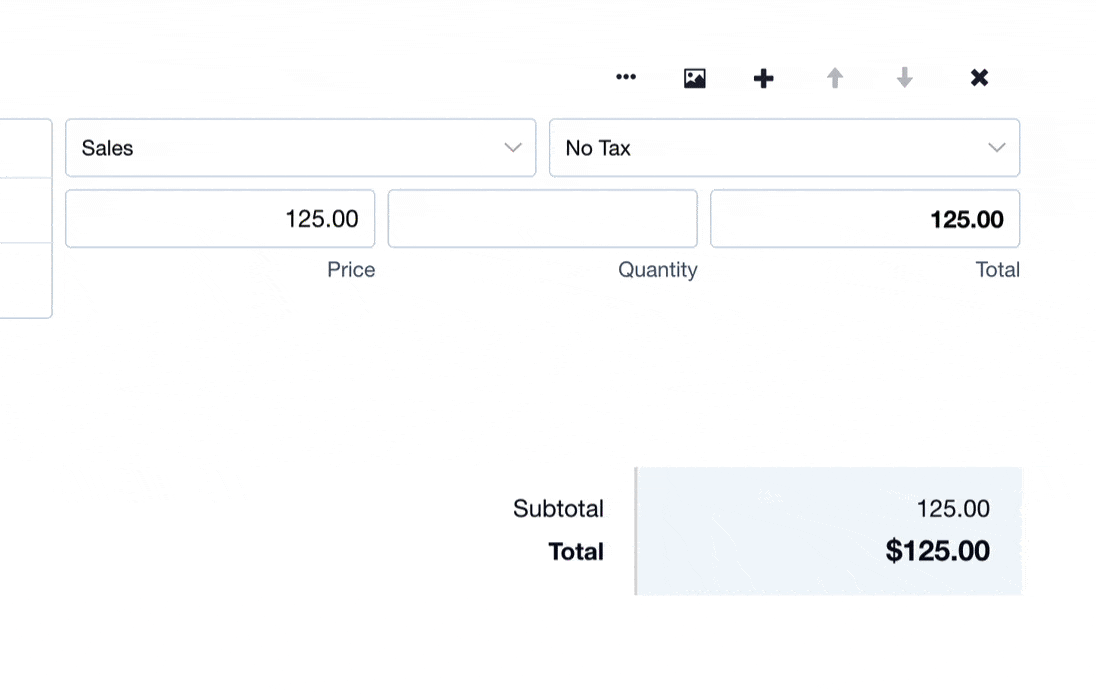This screenshot has width=1096, height=694.
Task: Click the empty Quantity field
Action: [542, 219]
